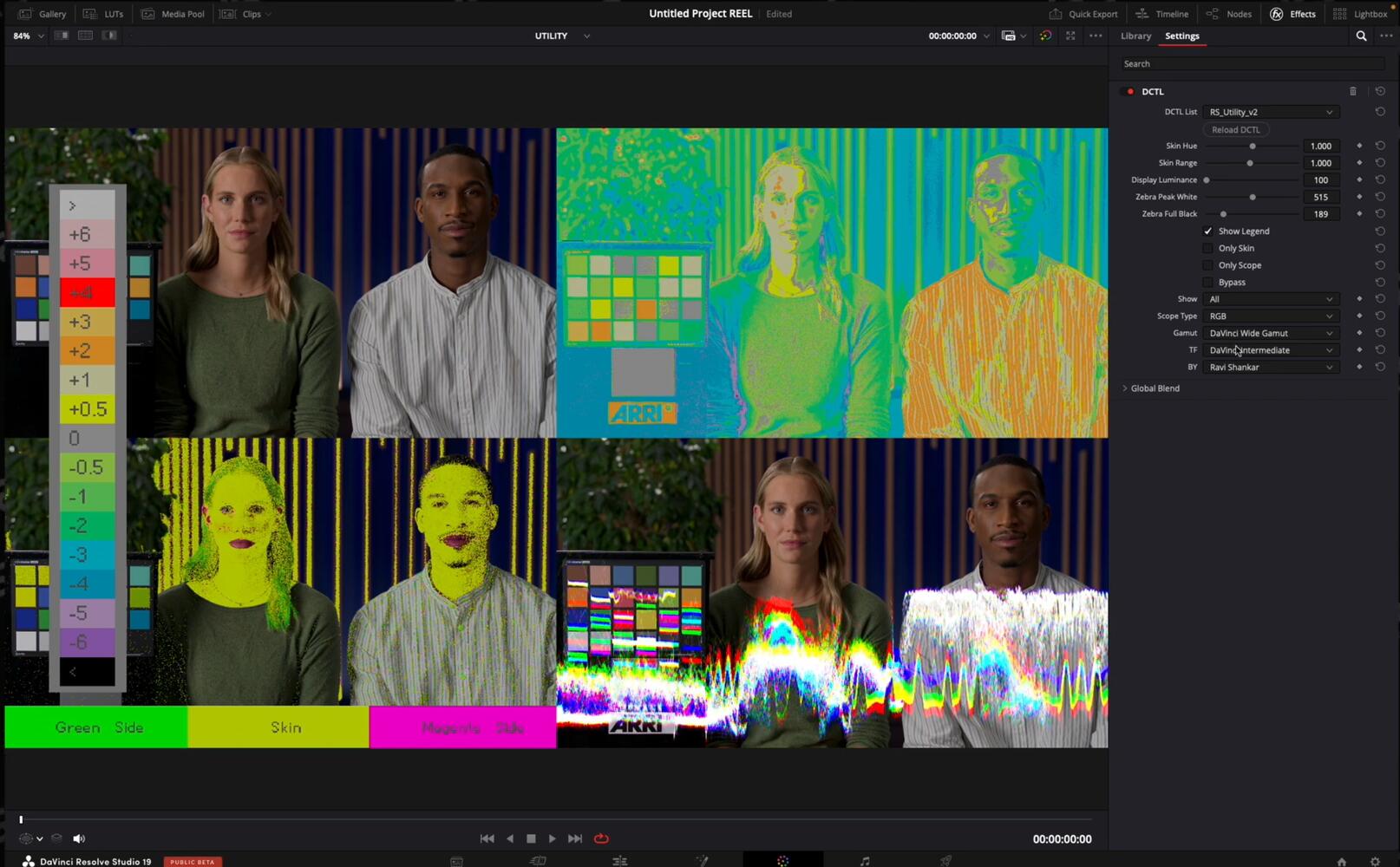Enable the Only Skin checkbox

pyautogui.click(x=1207, y=248)
